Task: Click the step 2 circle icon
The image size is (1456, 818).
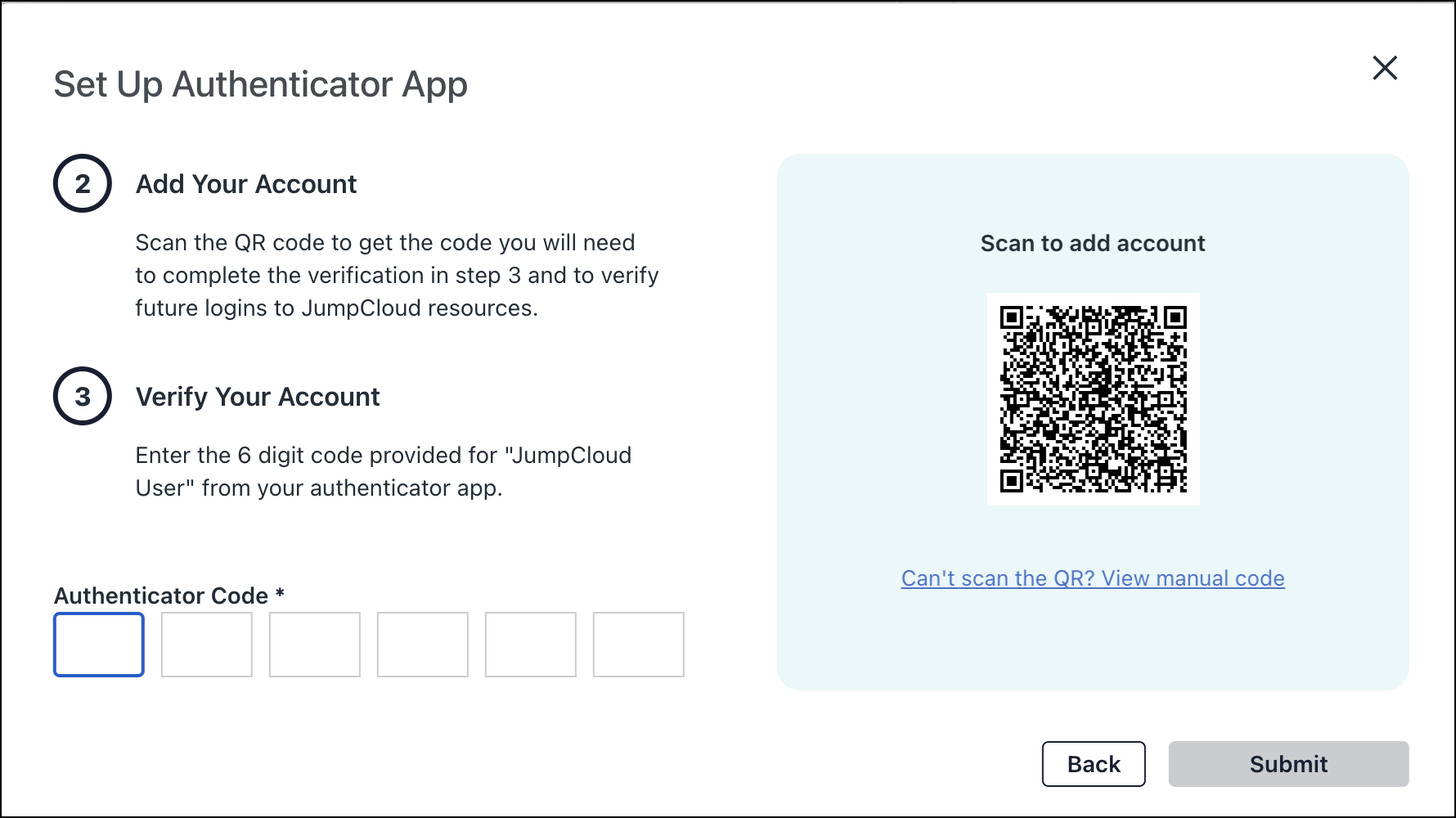Action: pyautogui.click(x=82, y=182)
